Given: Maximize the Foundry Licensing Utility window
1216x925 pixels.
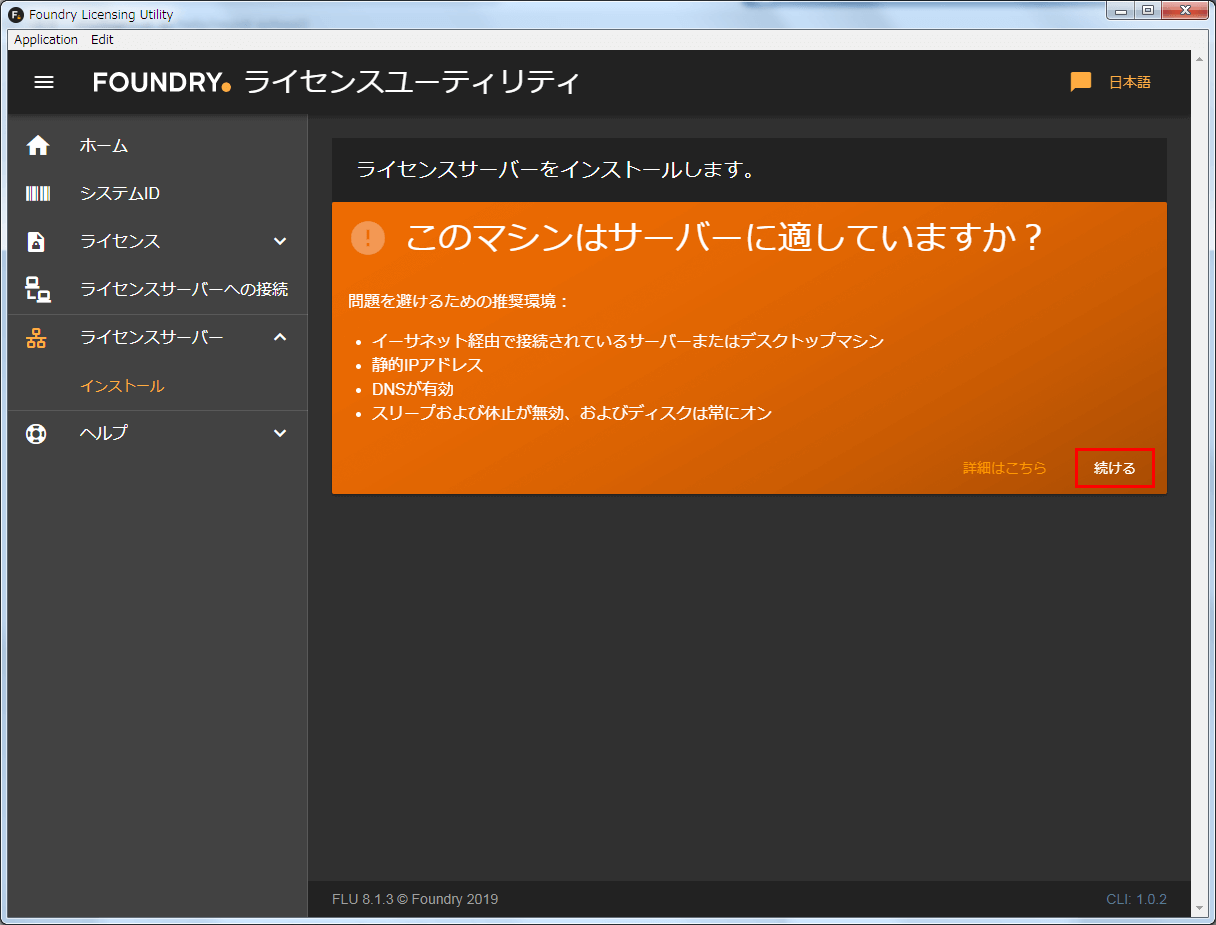Looking at the screenshot, I should click(x=1147, y=11).
